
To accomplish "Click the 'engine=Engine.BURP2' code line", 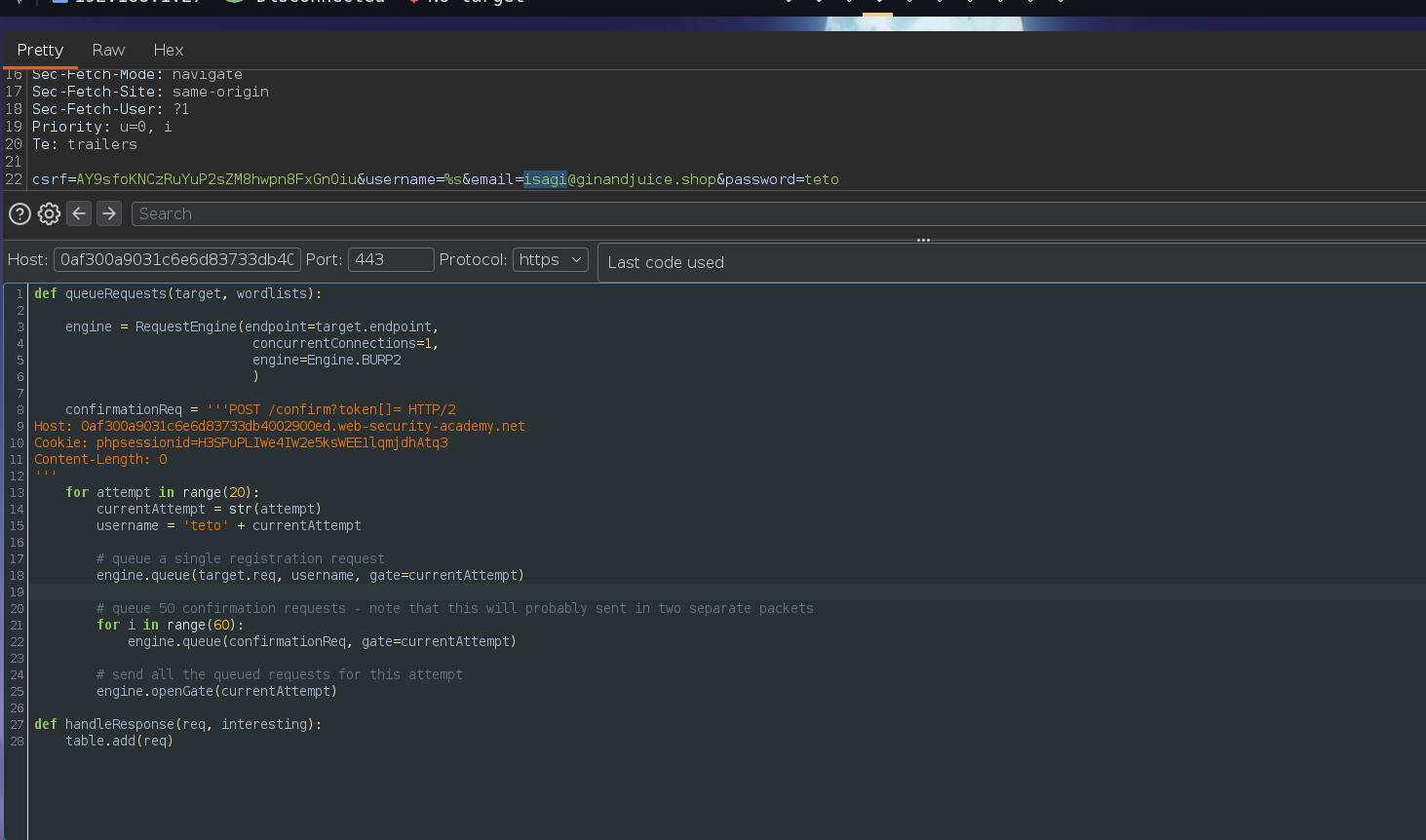I will tap(327, 360).
